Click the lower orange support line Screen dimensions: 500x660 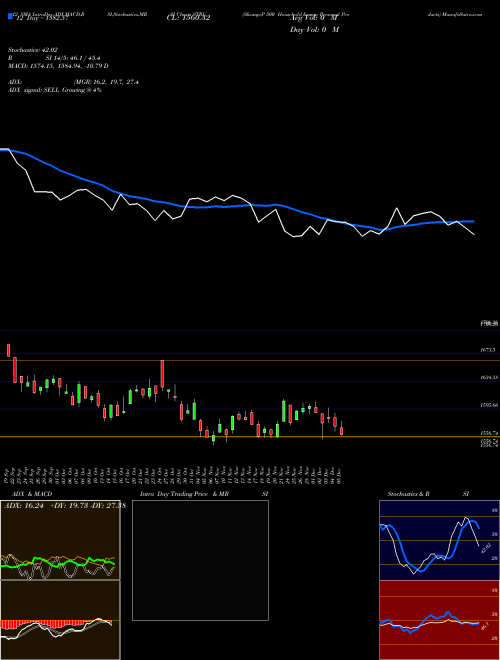click(250, 437)
